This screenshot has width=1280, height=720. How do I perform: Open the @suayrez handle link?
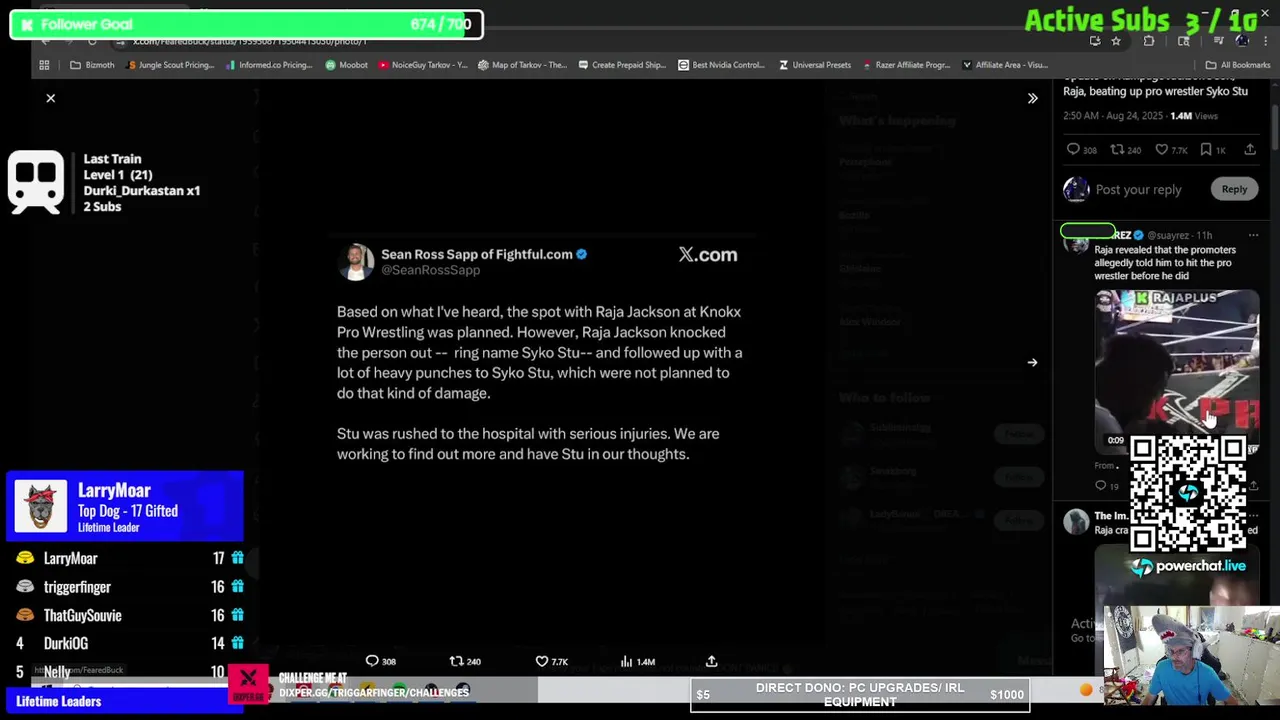1168,236
